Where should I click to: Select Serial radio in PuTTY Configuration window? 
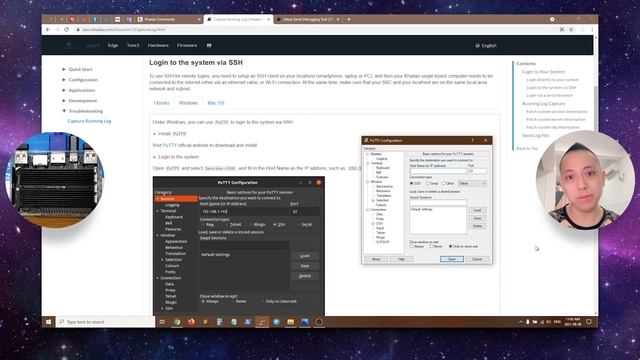pyautogui.click(x=428, y=183)
